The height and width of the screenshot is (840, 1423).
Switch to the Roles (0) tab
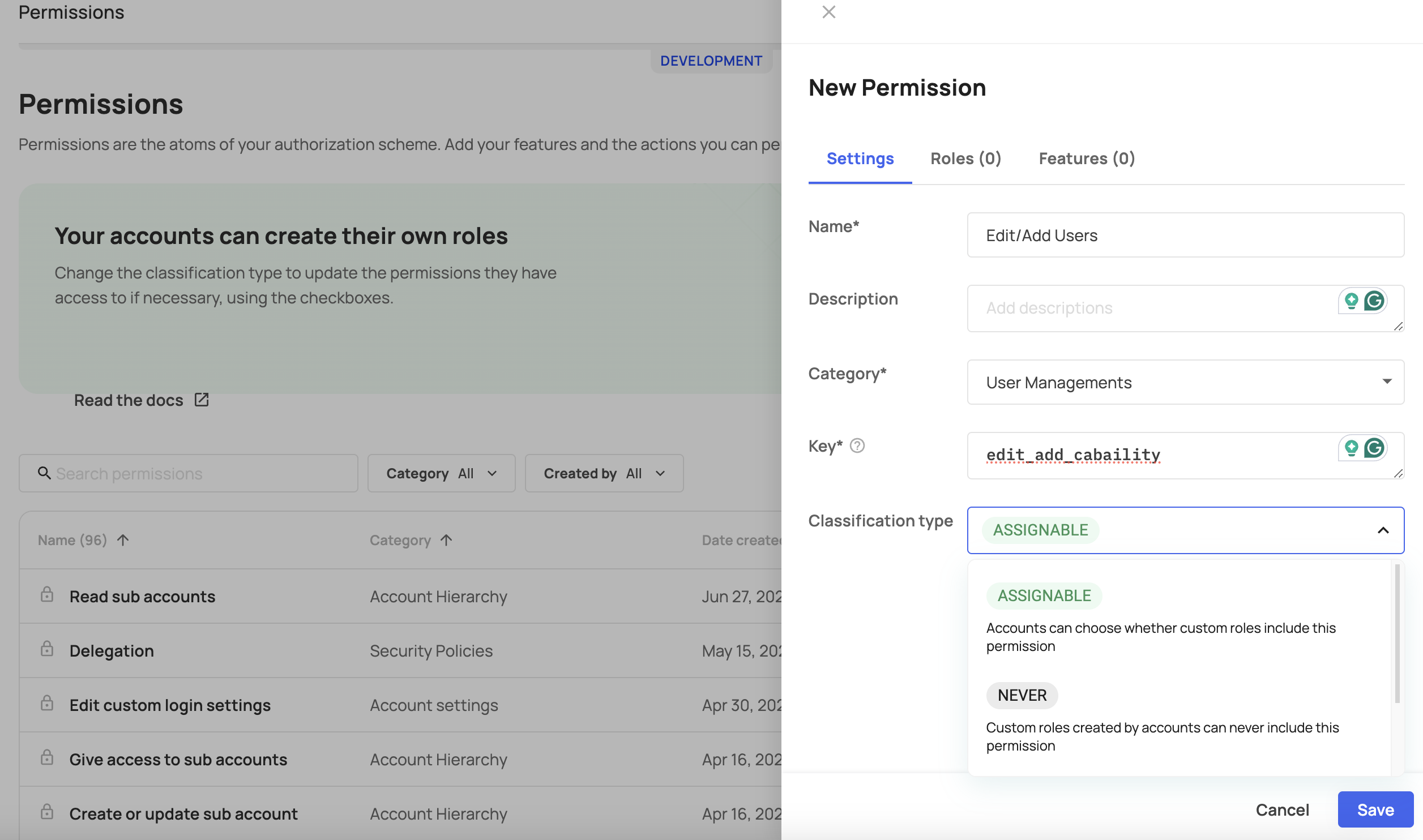click(x=965, y=158)
